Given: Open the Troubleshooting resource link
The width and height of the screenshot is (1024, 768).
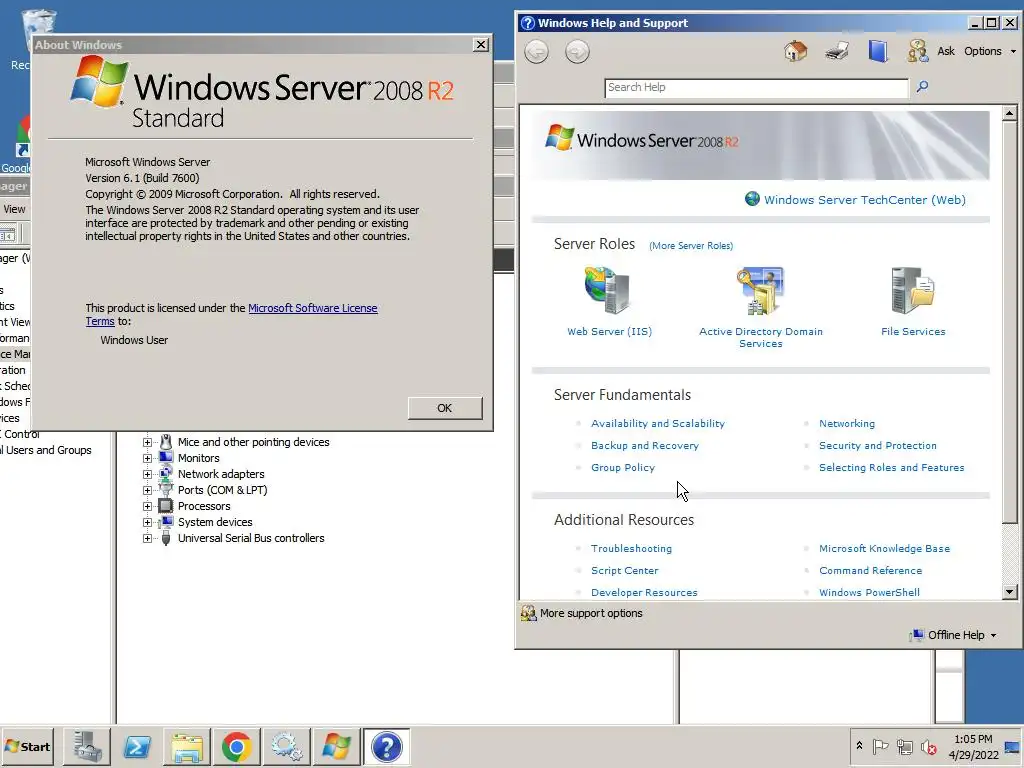Looking at the screenshot, I should tap(632, 549).
